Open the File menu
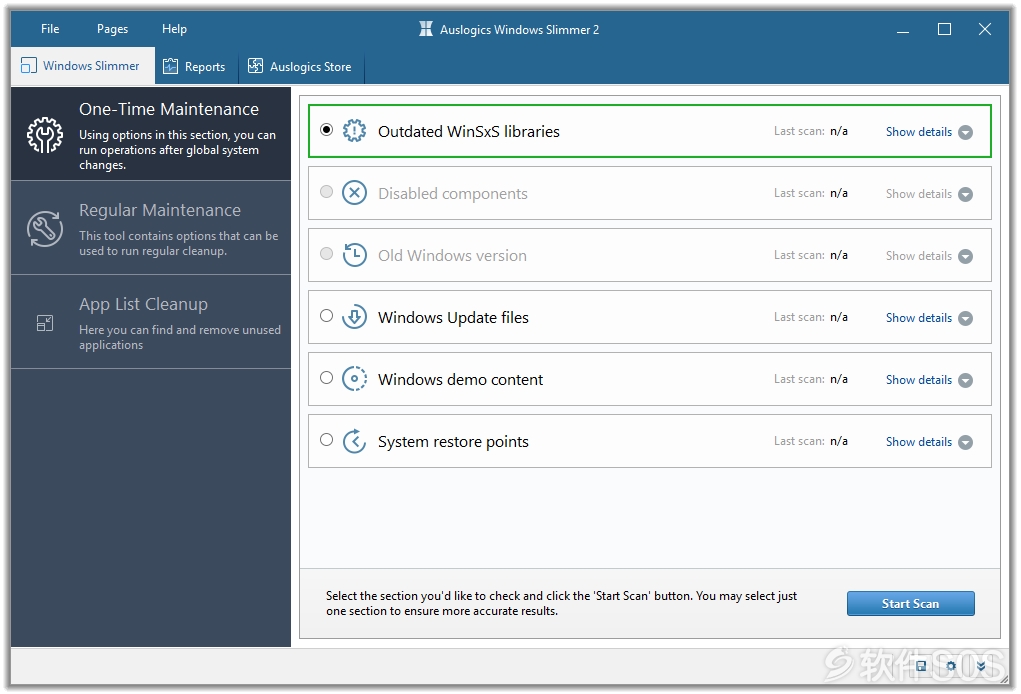Image resolution: width=1021 pixels, height=694 pixels. [x=50, y=29]
